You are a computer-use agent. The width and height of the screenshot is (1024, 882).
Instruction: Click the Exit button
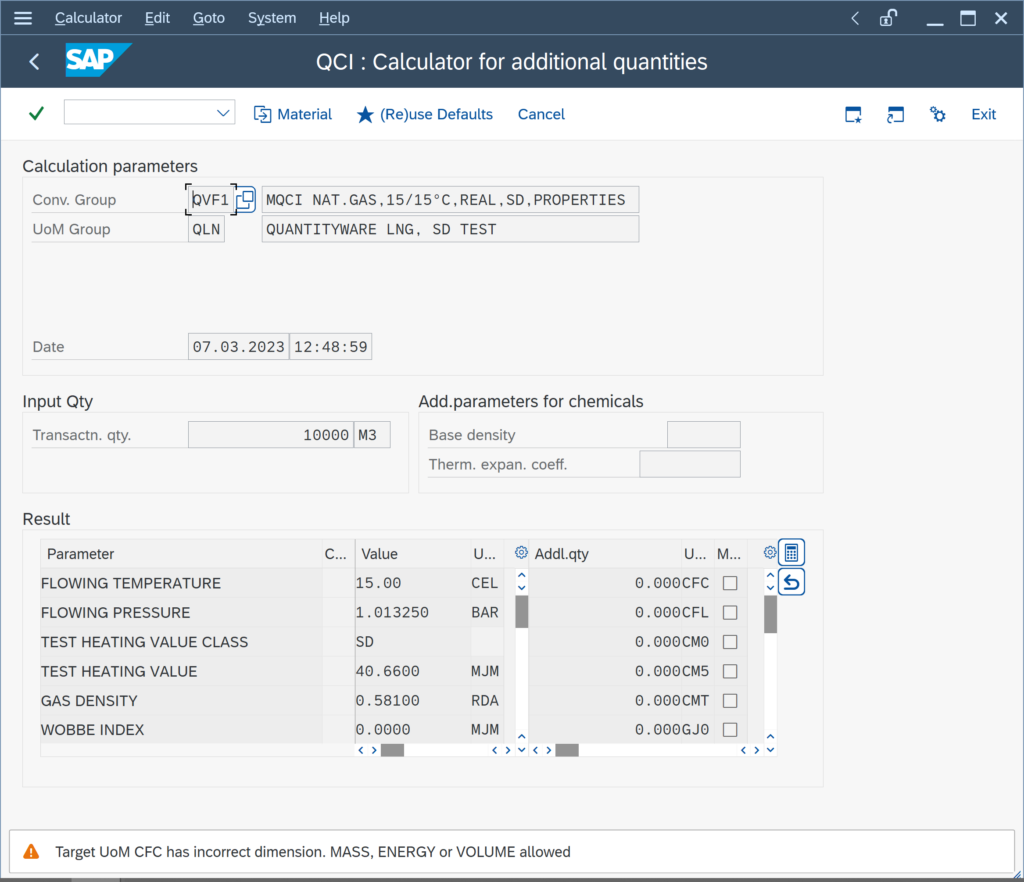click(984, 114)
